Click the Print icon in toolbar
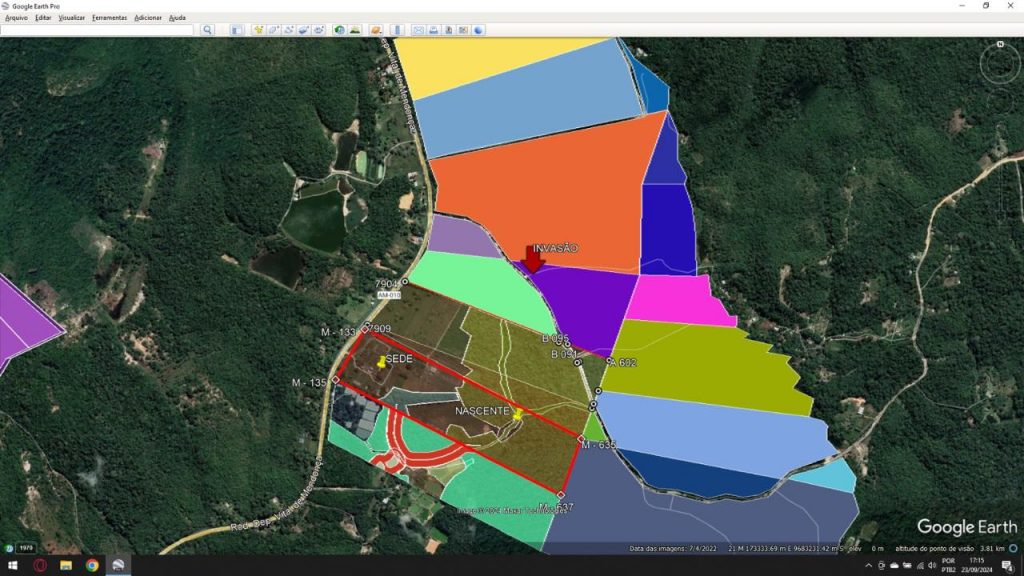Viewport: 1024px width, 576px height. click(x=433, y=30)
